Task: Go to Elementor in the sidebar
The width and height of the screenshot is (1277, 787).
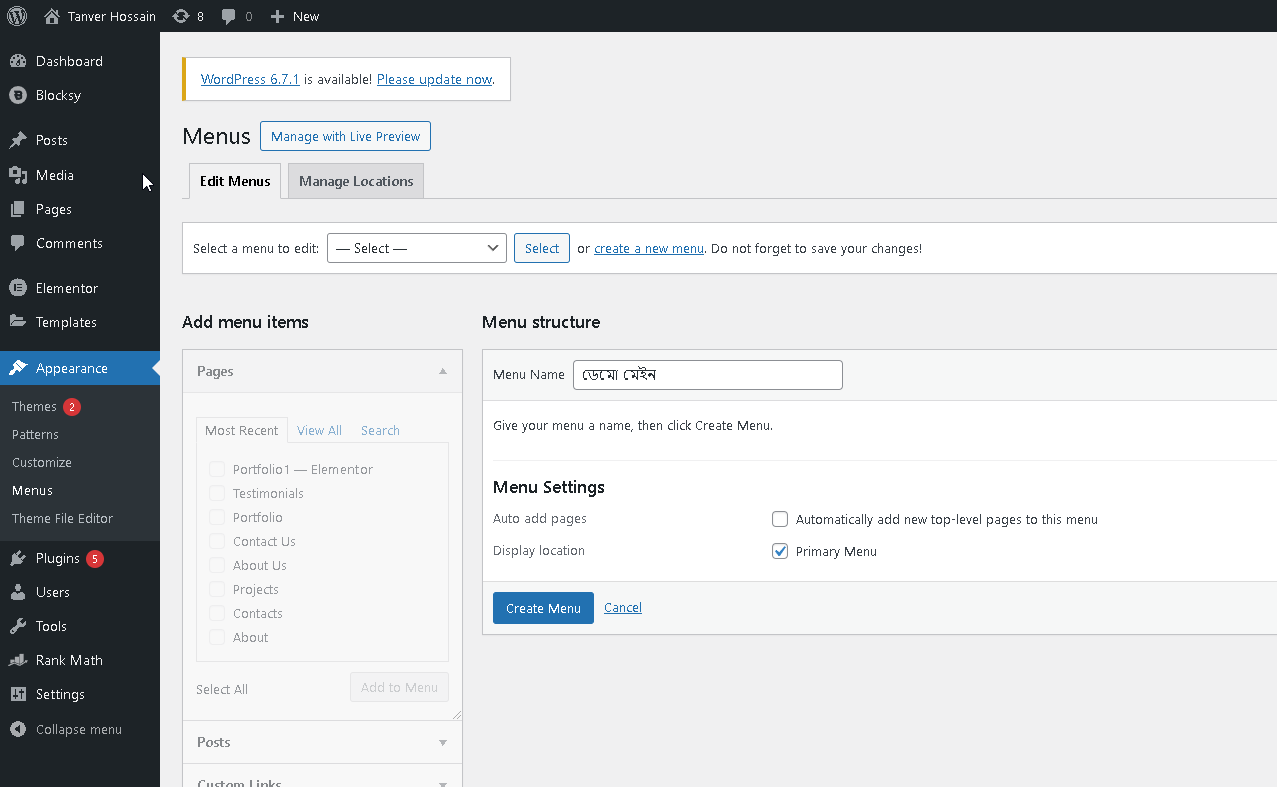Action: [66, 288]
